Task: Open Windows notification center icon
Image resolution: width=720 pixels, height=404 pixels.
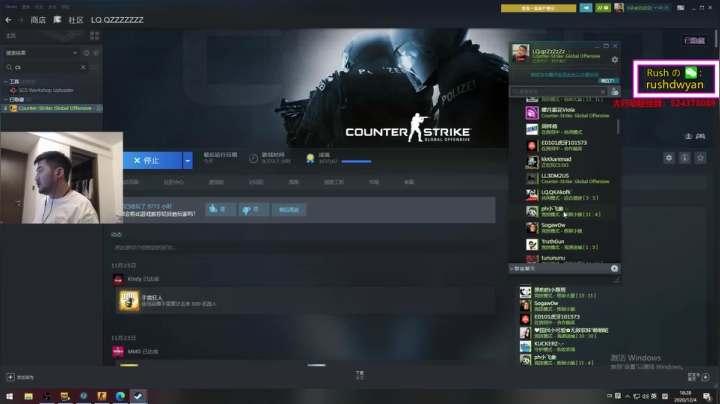Action: pos(707,396)
